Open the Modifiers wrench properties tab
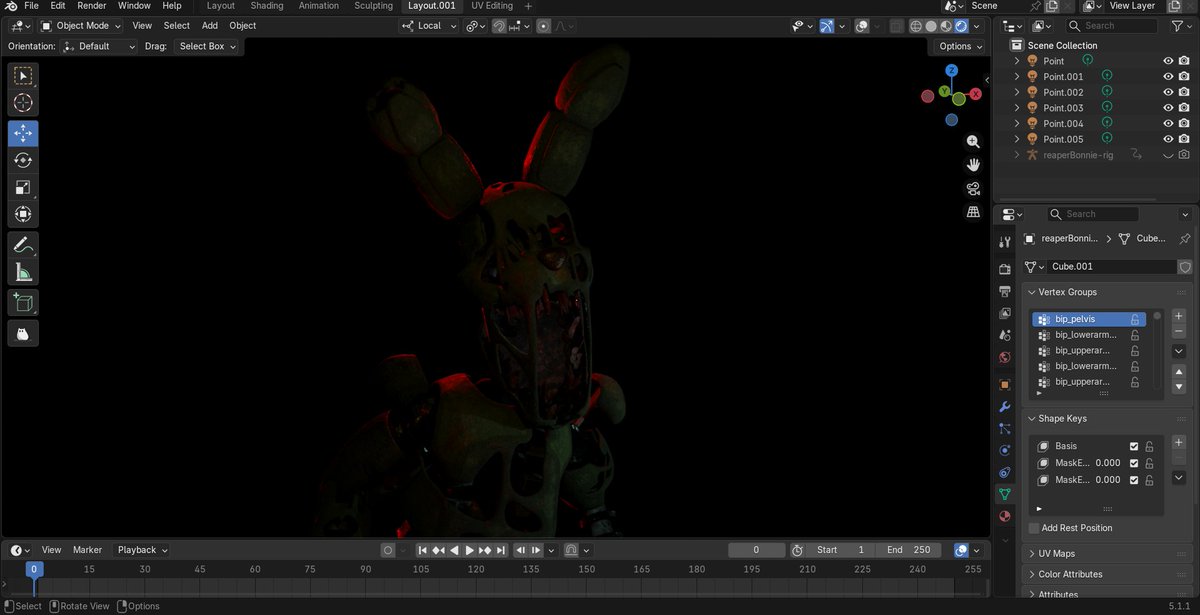 (x=1005, y=407)
